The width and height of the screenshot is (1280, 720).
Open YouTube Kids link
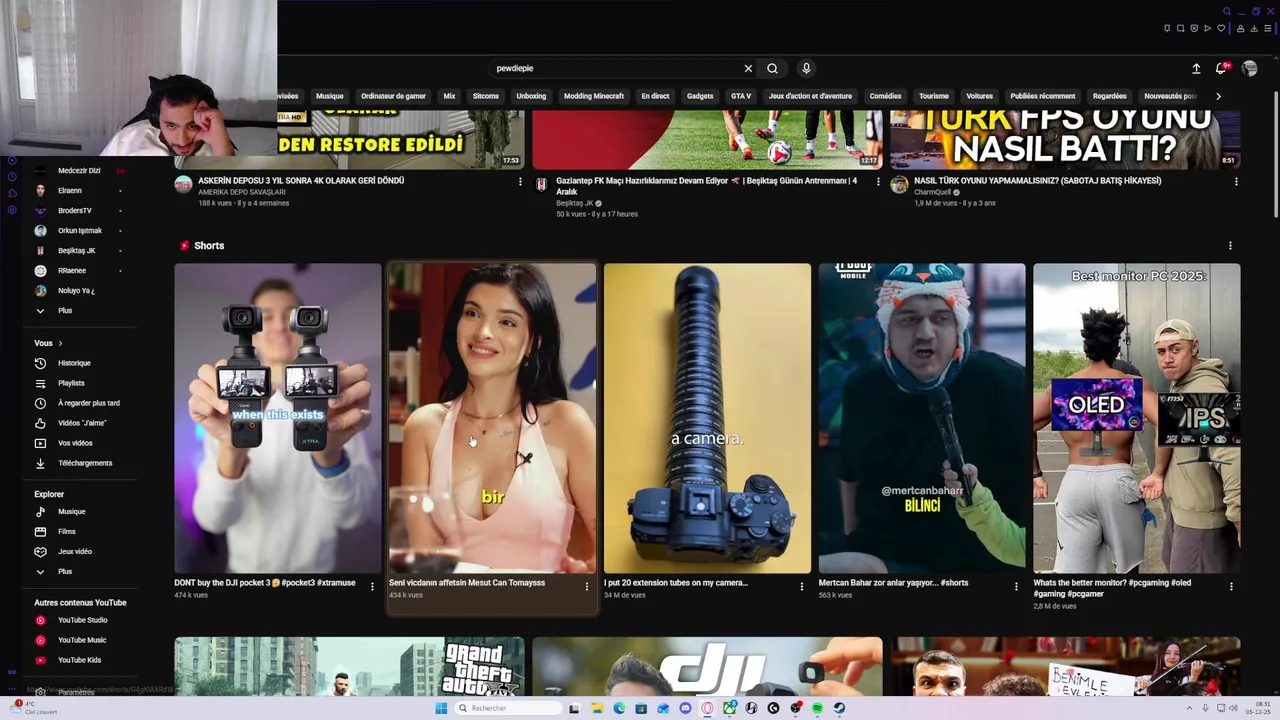point(79,660)
